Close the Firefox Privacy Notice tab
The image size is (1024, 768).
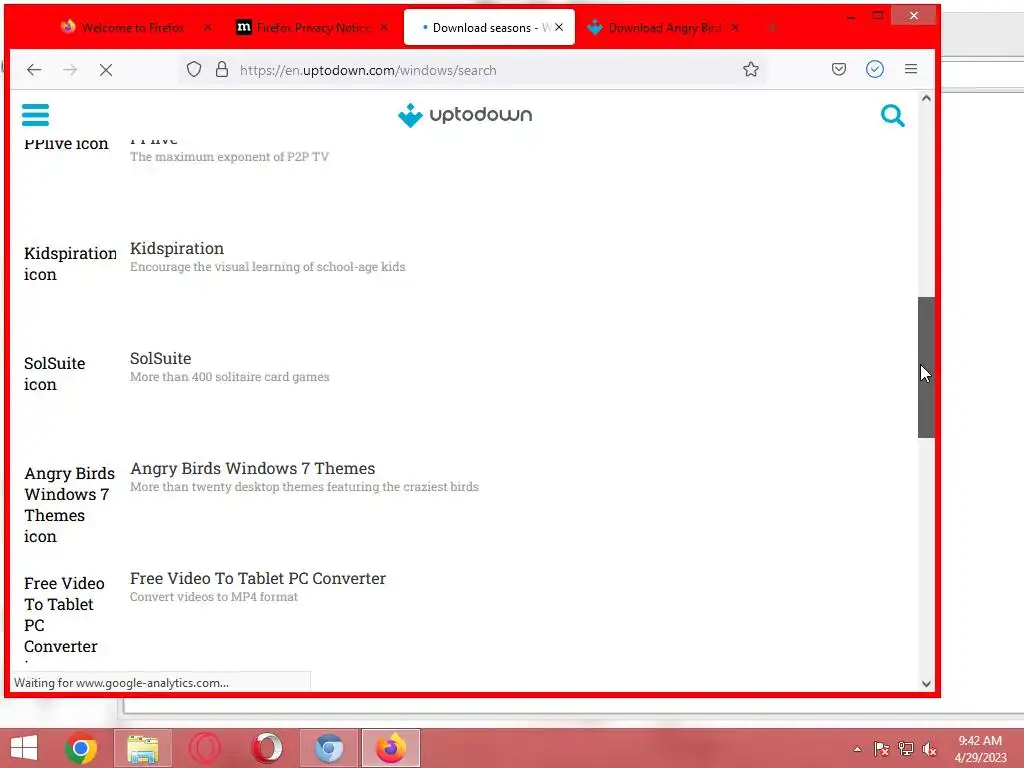coord(384,27)
